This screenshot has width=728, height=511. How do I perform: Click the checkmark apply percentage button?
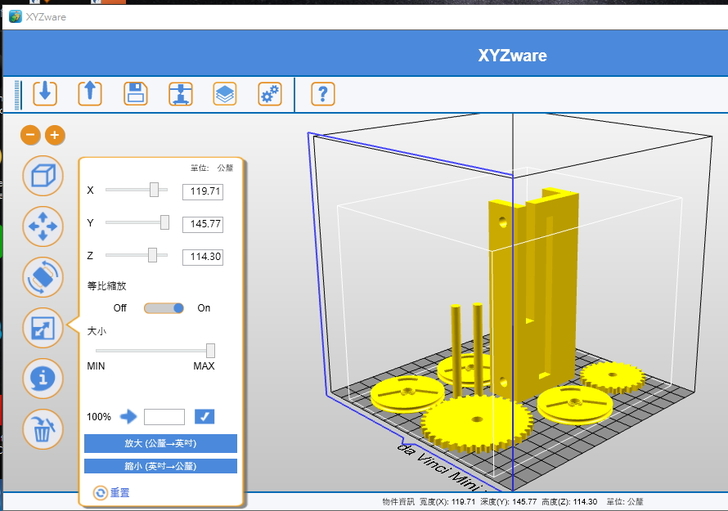[x=204, y=416]
